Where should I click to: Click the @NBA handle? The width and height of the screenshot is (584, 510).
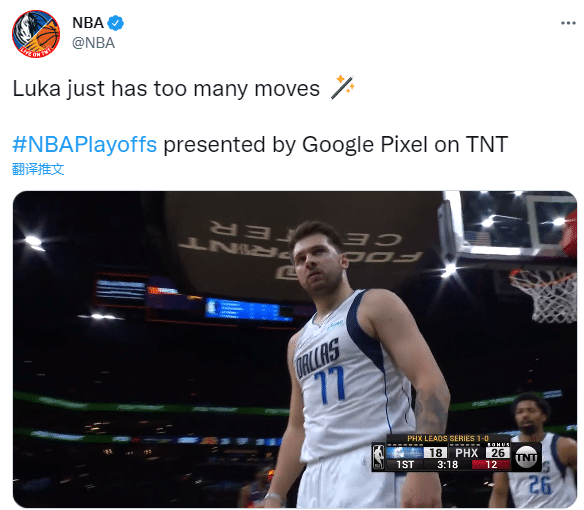tap(93, 43)
